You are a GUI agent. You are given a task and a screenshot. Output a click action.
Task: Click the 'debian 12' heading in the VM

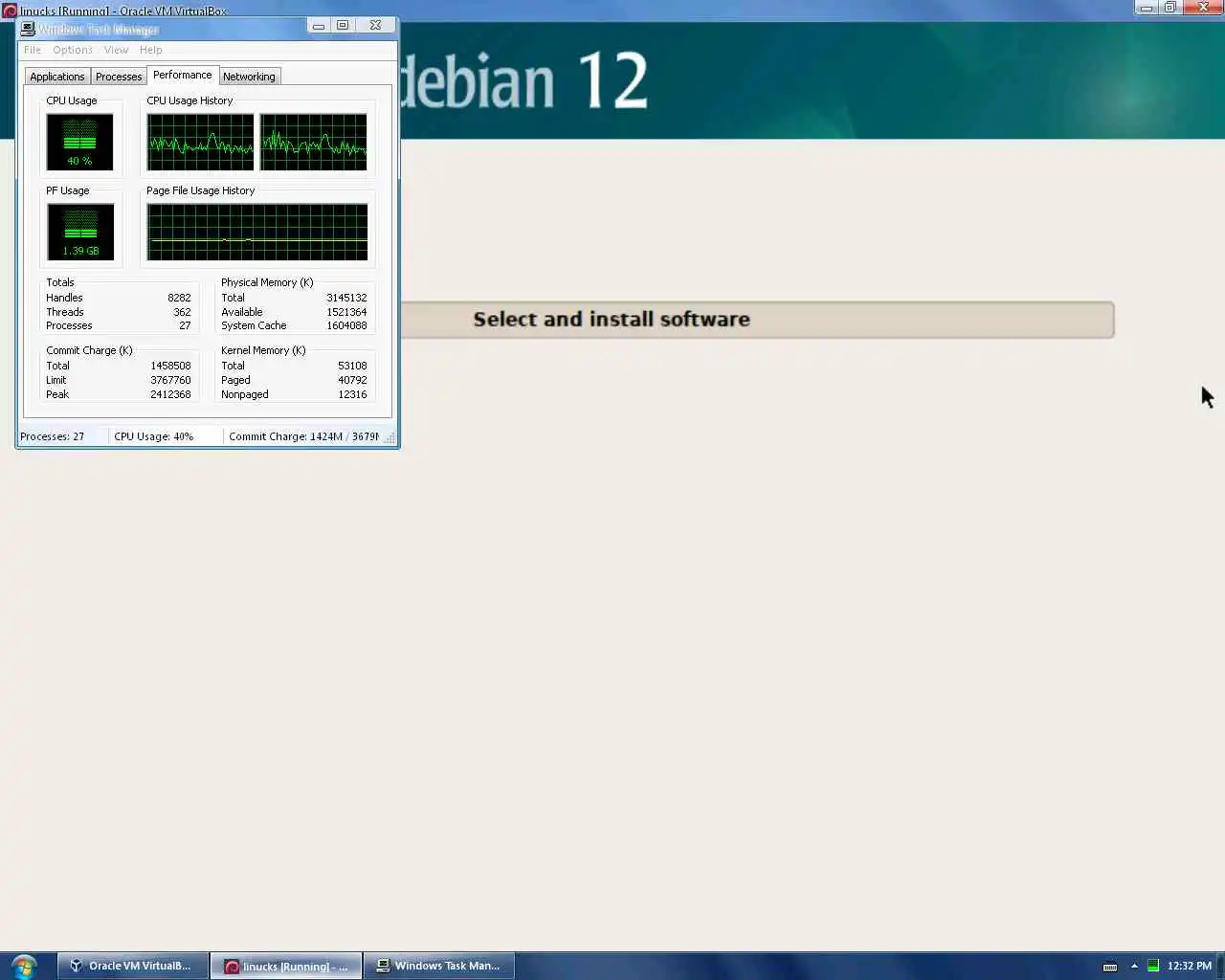click(x=524, y=80)
